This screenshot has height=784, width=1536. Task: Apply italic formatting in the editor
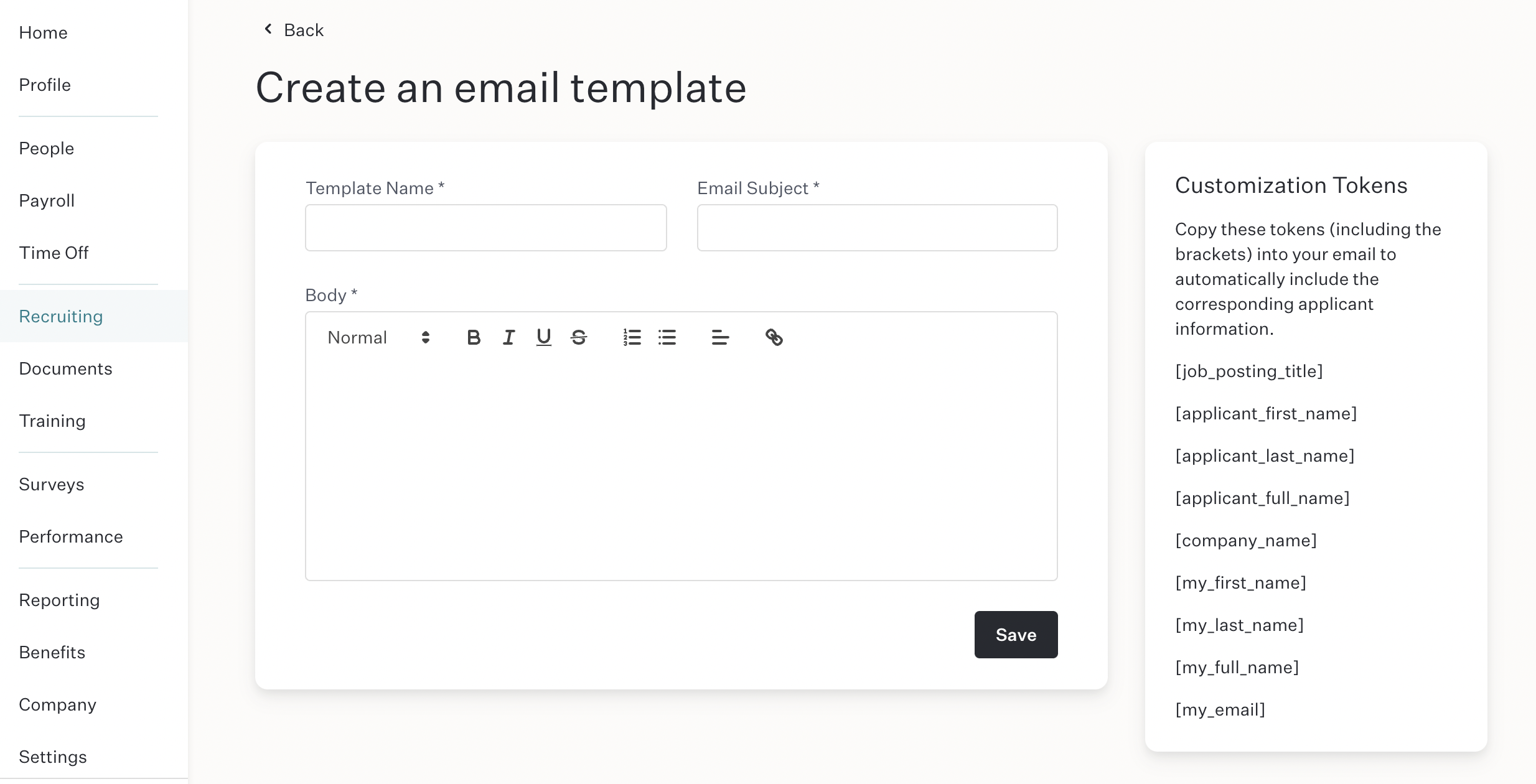[508, 337]
